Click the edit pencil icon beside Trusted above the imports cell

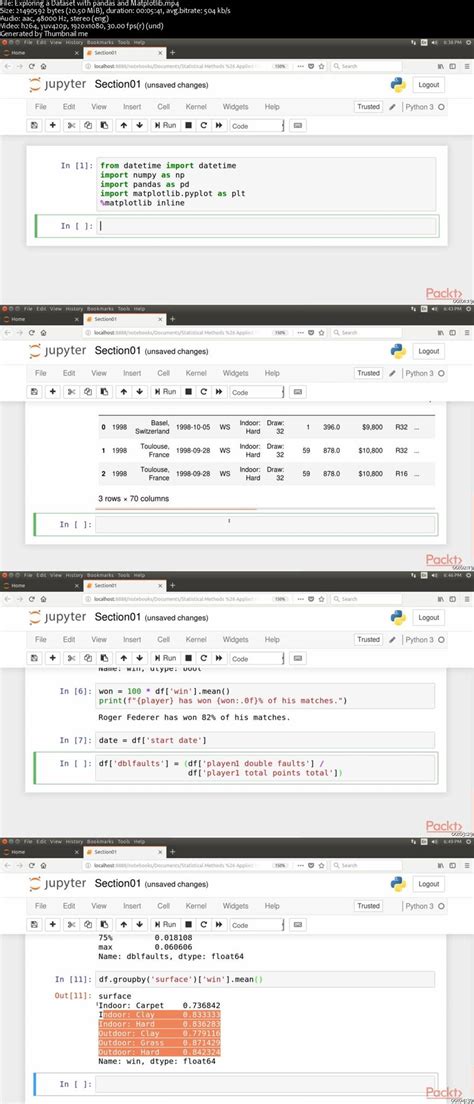point(392,107)
